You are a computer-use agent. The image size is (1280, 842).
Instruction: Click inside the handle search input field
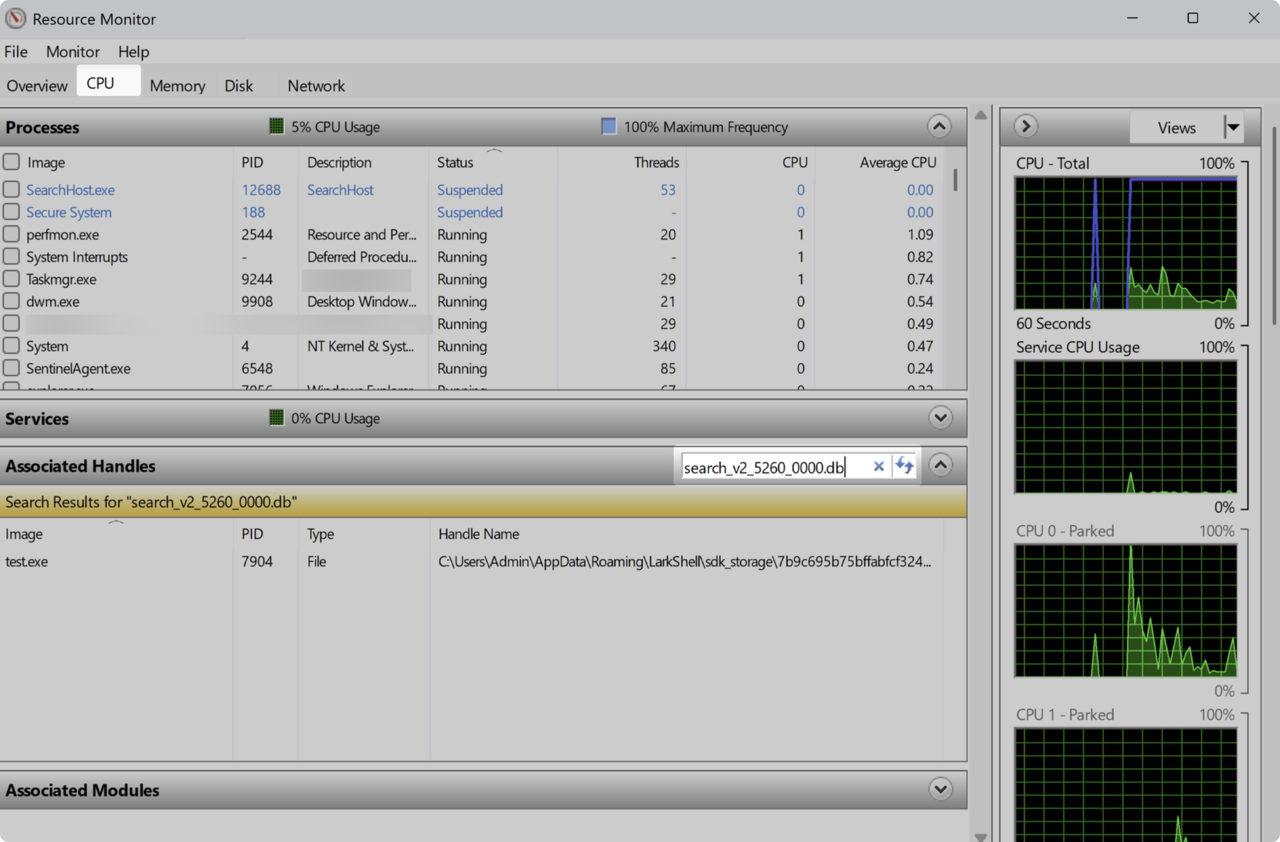click(x=770, y=465)
